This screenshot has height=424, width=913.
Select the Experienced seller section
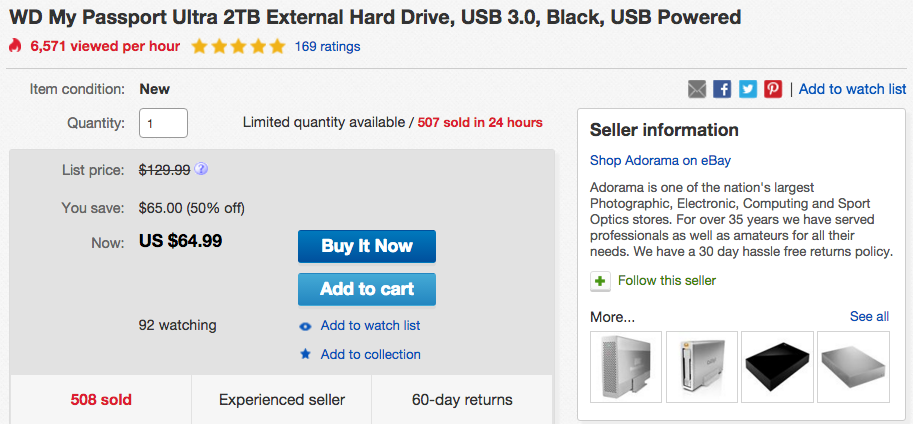click(x=282, y=400)
